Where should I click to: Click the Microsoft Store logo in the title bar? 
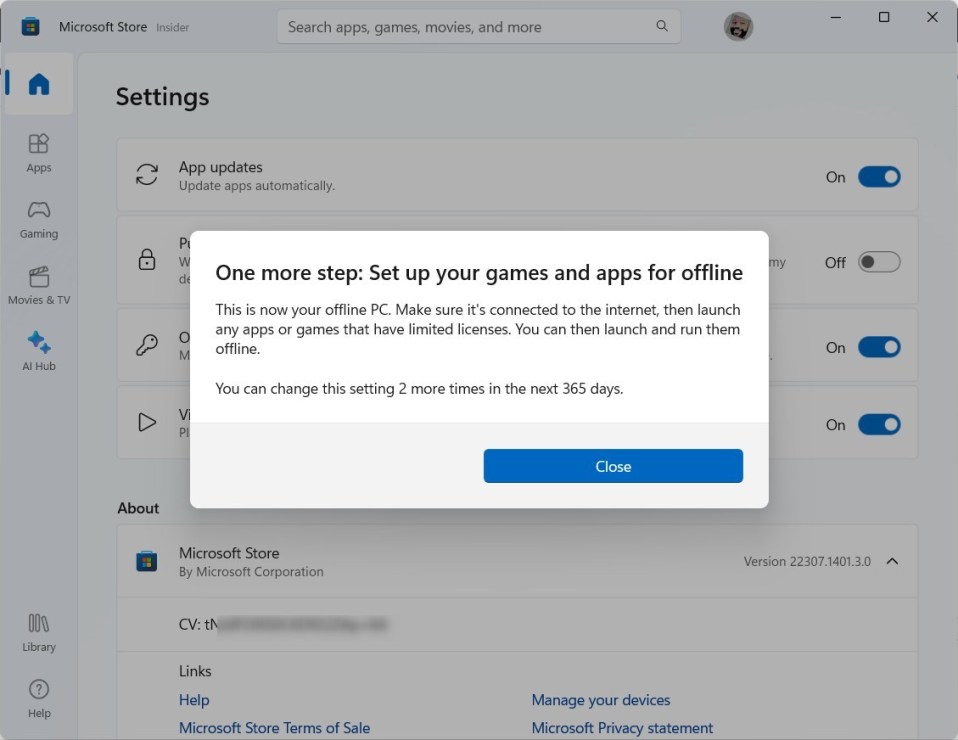(x=30, y=27)
